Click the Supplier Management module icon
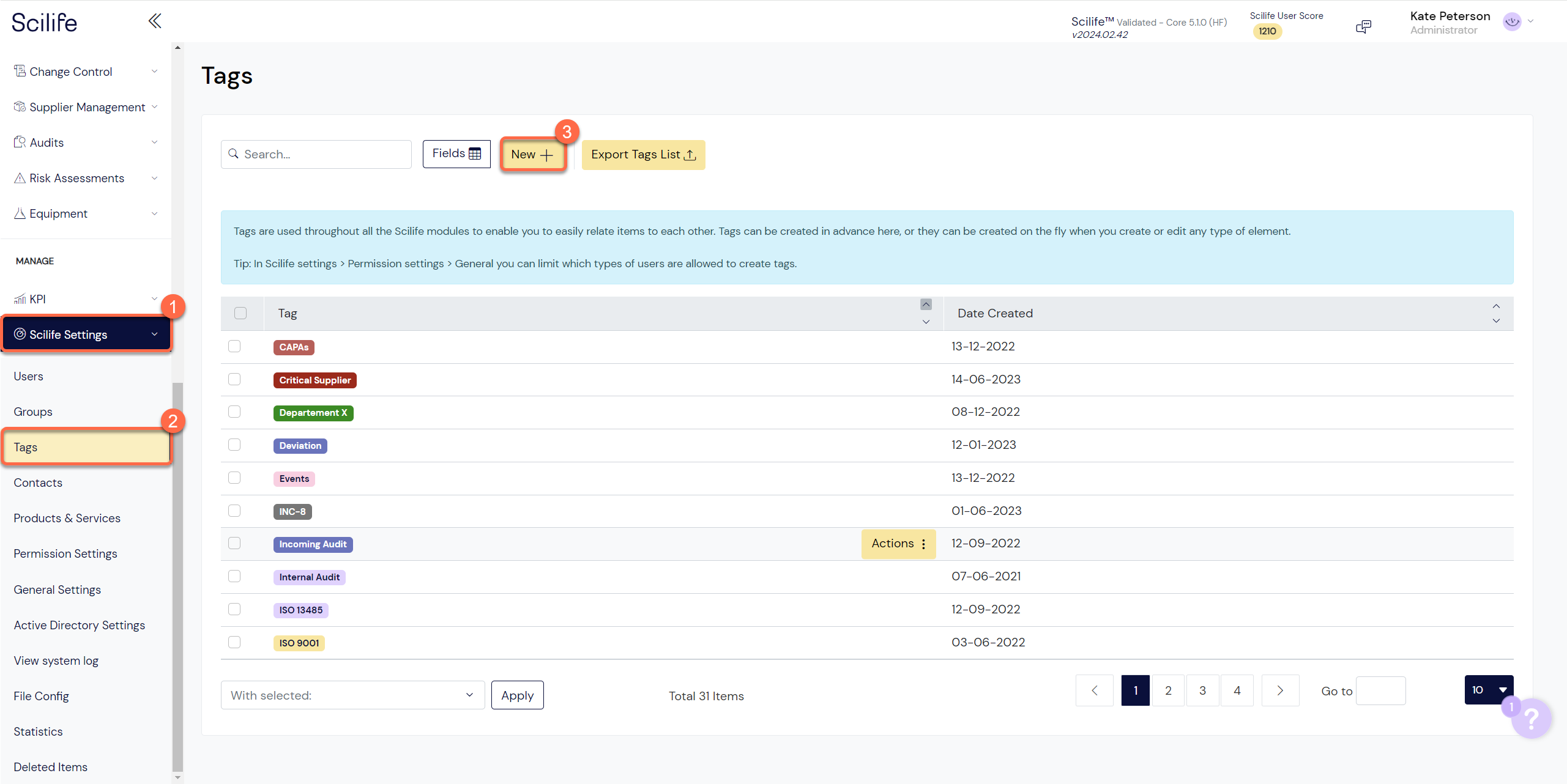This screenshot has width=1567, height=784. click(20, 106)
